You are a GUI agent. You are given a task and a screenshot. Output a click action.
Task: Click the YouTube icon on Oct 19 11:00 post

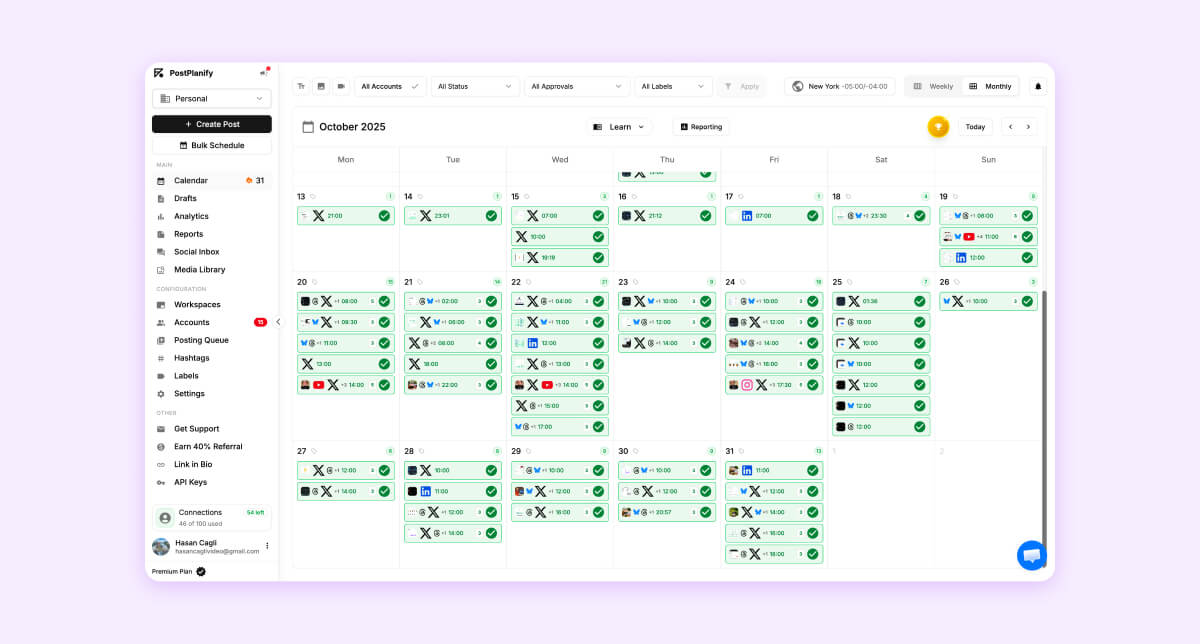pyautogui.click(x=969, y=237)
